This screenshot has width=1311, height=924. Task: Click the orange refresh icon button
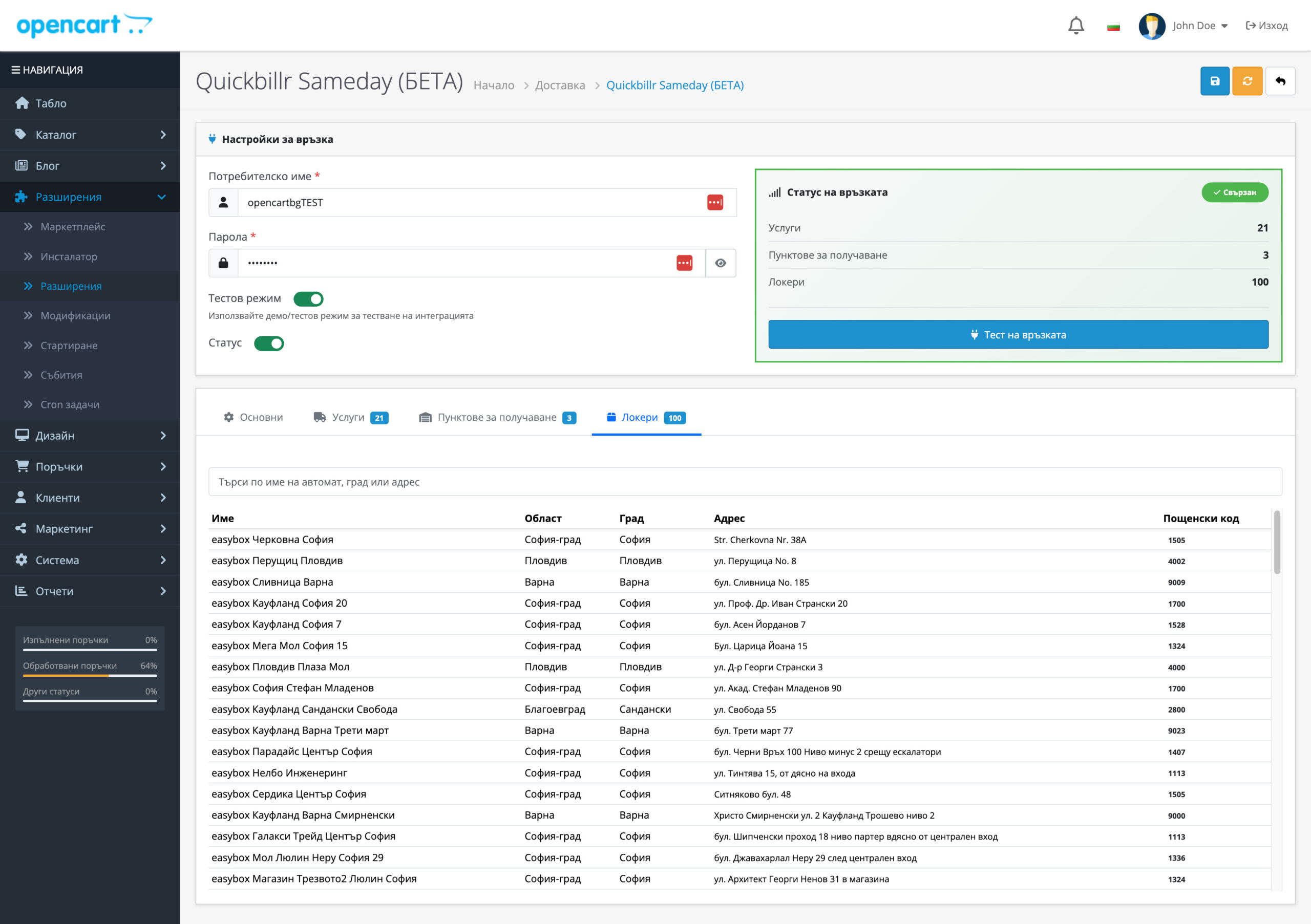click(x=1247, y=81)
